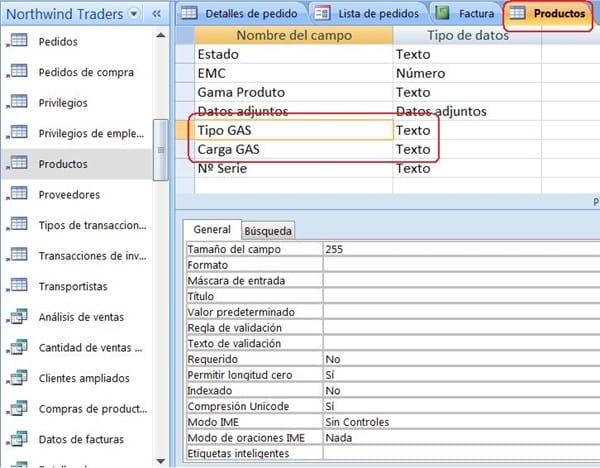600x468 pixels.
Task: Select the Datos adjuntos field name cell
Action: click(293, 111)
